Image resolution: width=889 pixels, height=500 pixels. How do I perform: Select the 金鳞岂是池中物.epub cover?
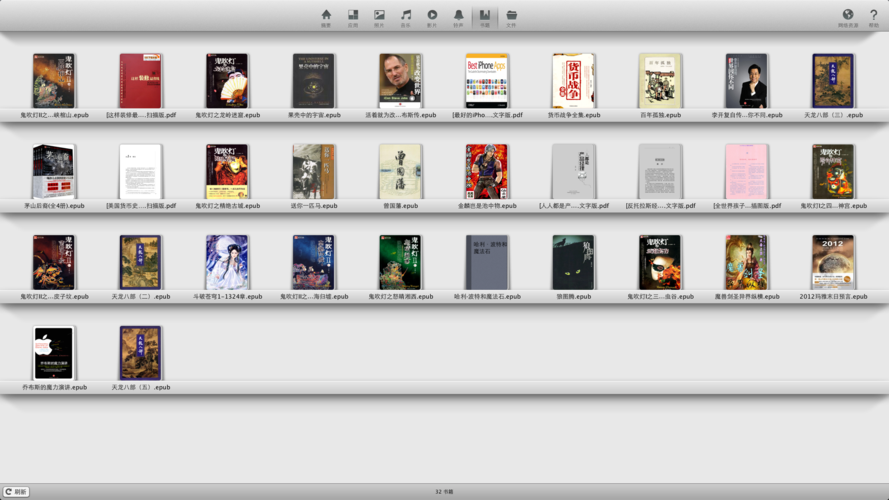coord(486,172)
